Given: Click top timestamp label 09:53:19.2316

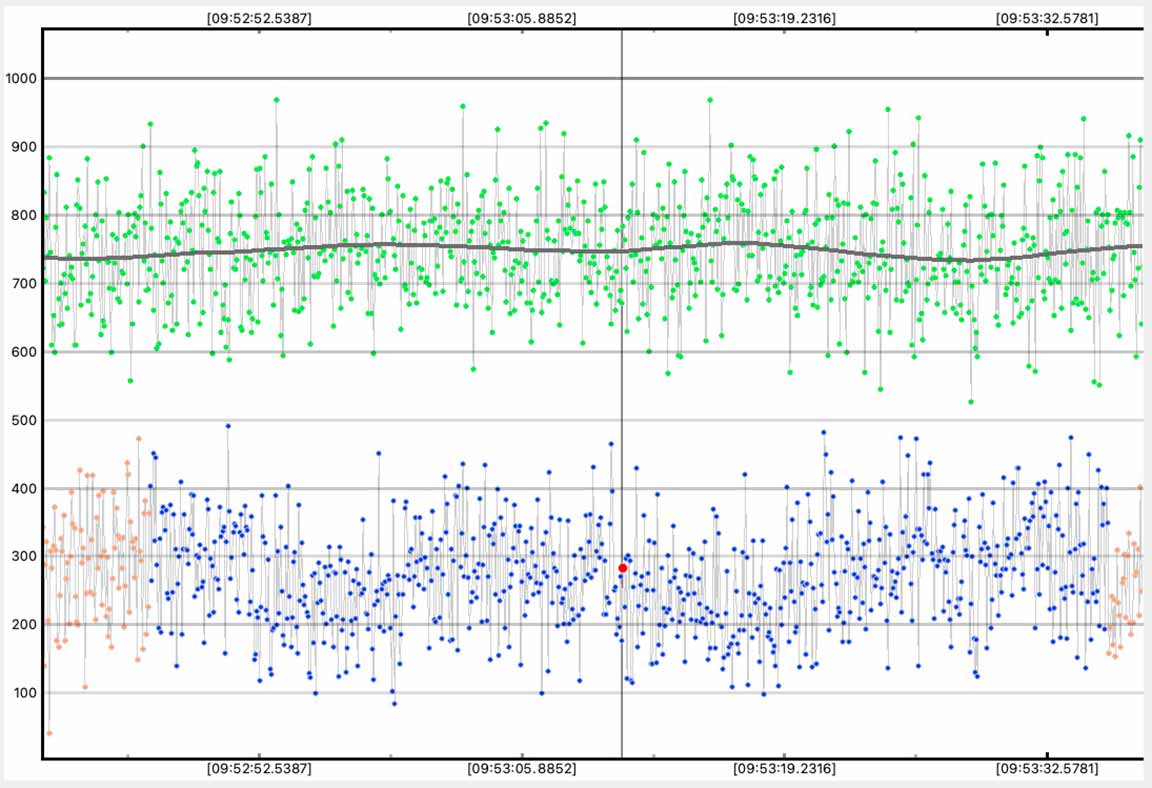Looking at the screenshot, I should coord(784,18).
